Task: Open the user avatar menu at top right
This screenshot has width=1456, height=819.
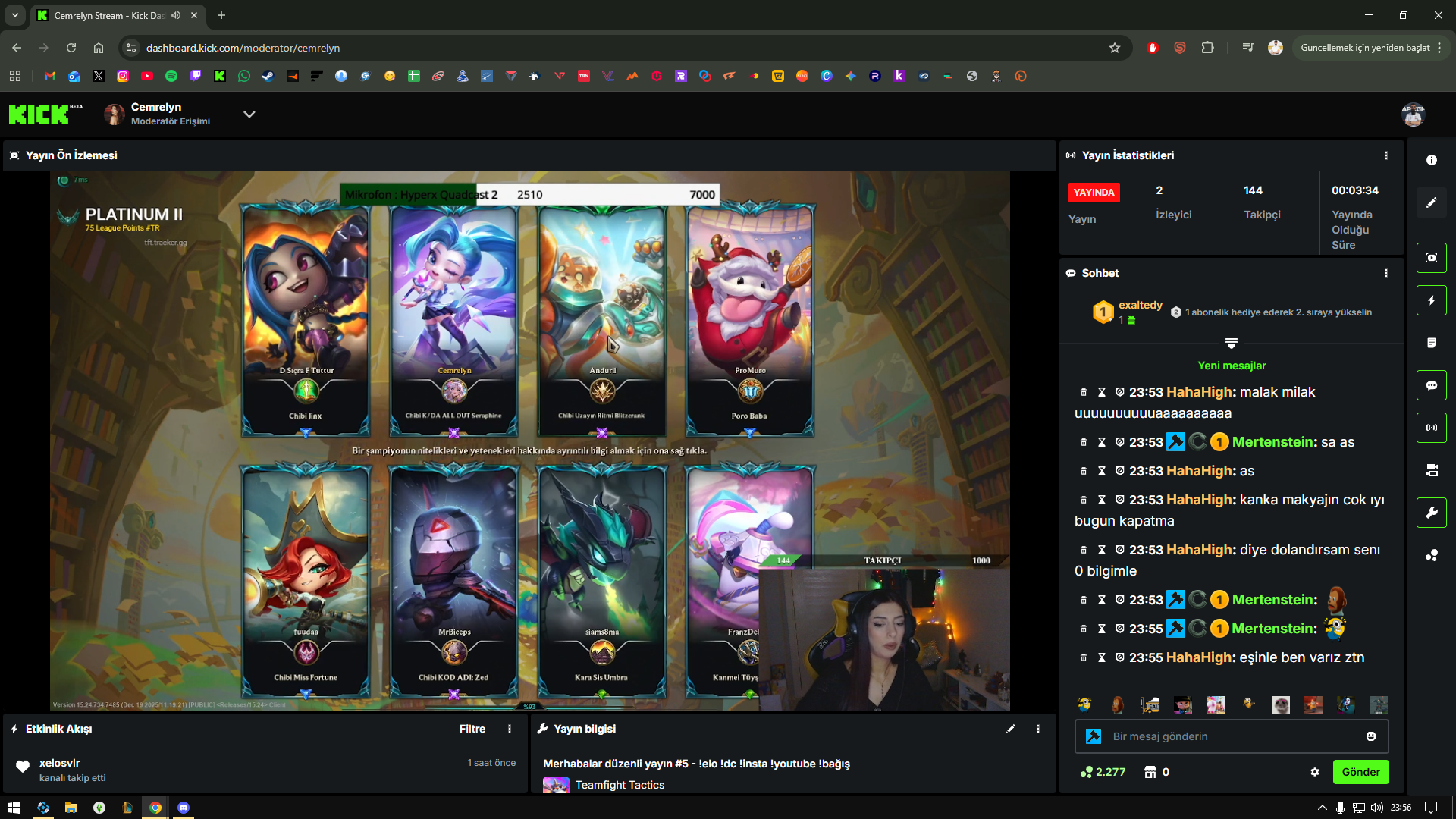Action: (x=1414, y=115)
